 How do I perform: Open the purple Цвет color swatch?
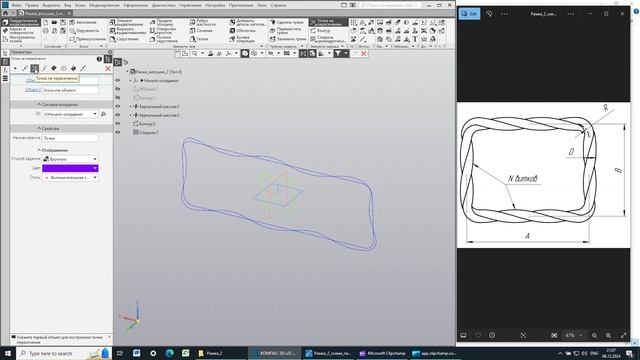click(x=70, y=168)
